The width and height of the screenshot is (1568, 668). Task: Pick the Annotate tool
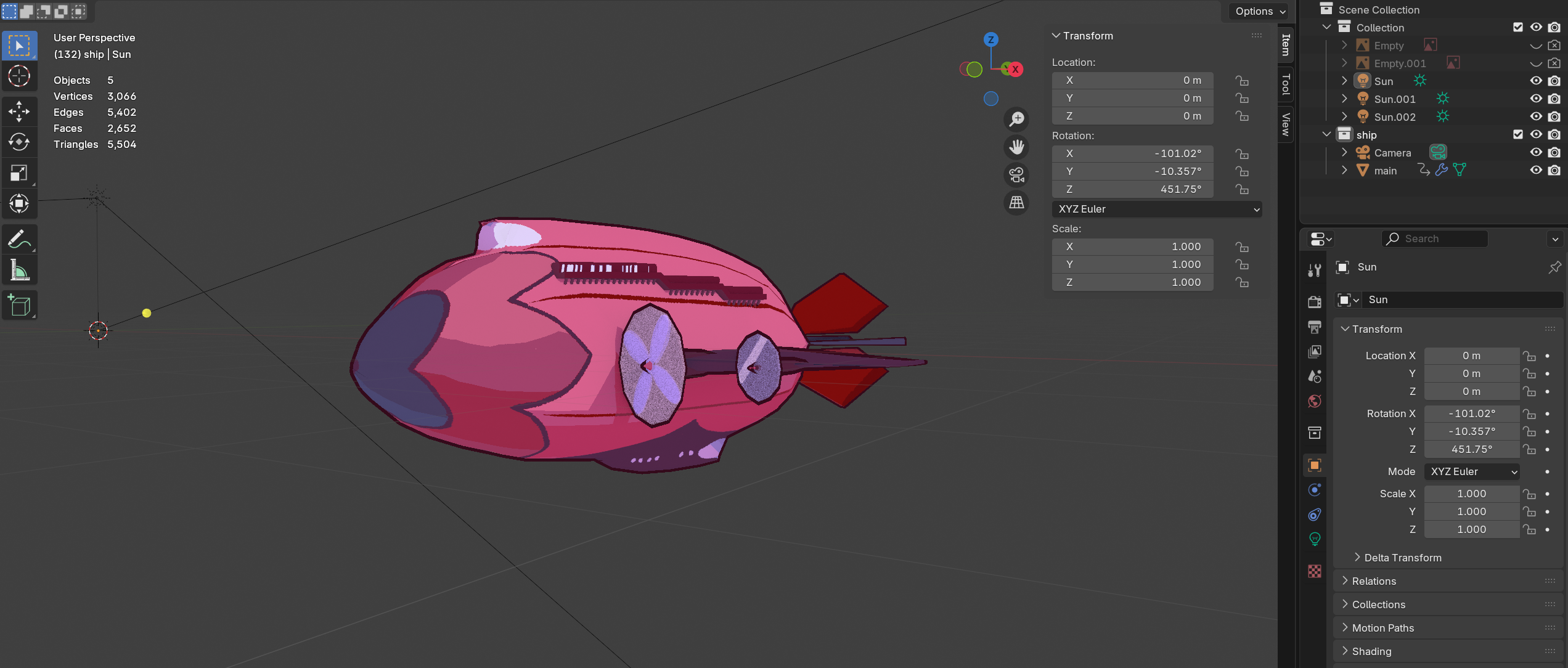coord(19,239)
